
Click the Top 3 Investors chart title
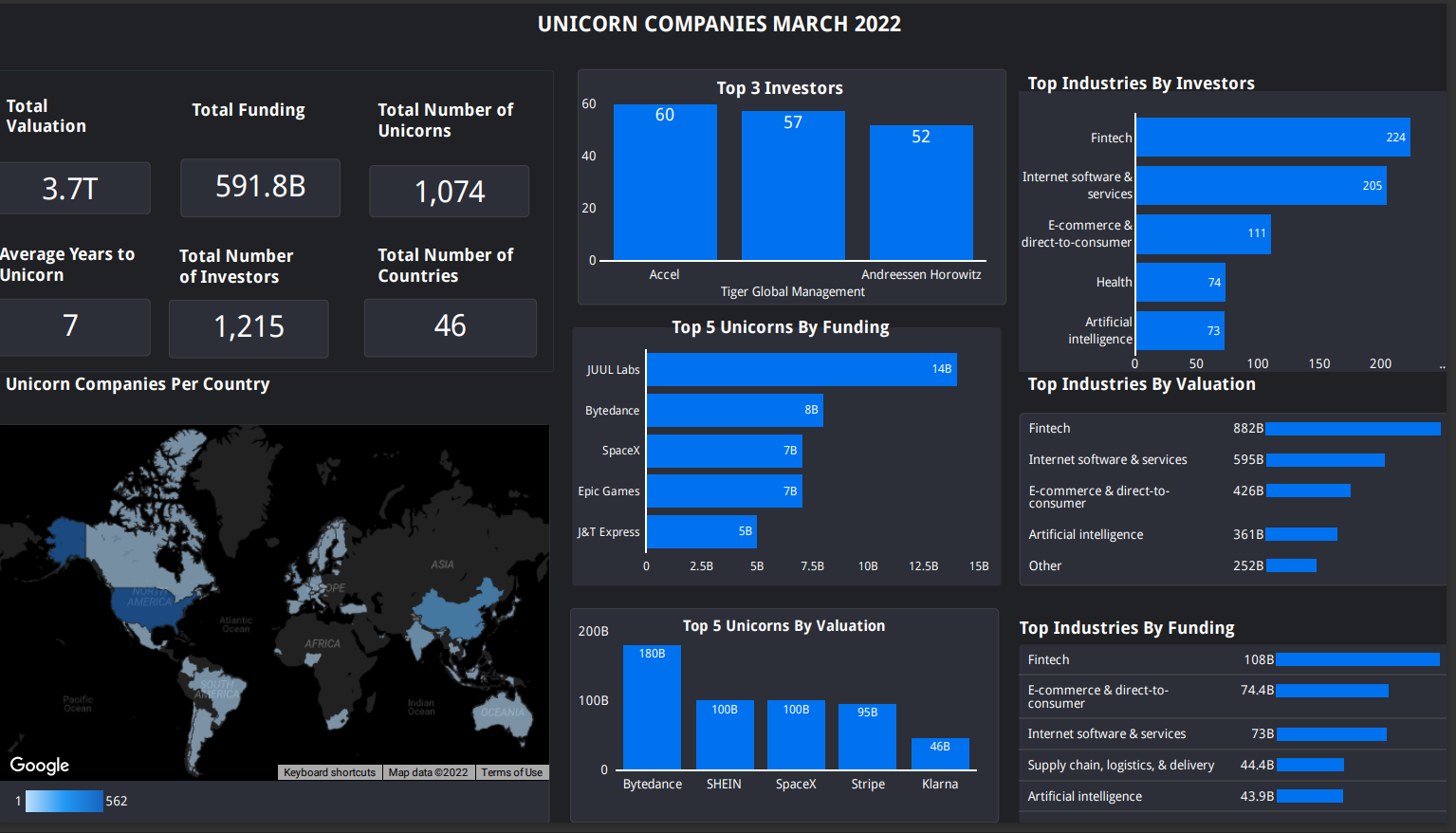click(x=780, y=88)
